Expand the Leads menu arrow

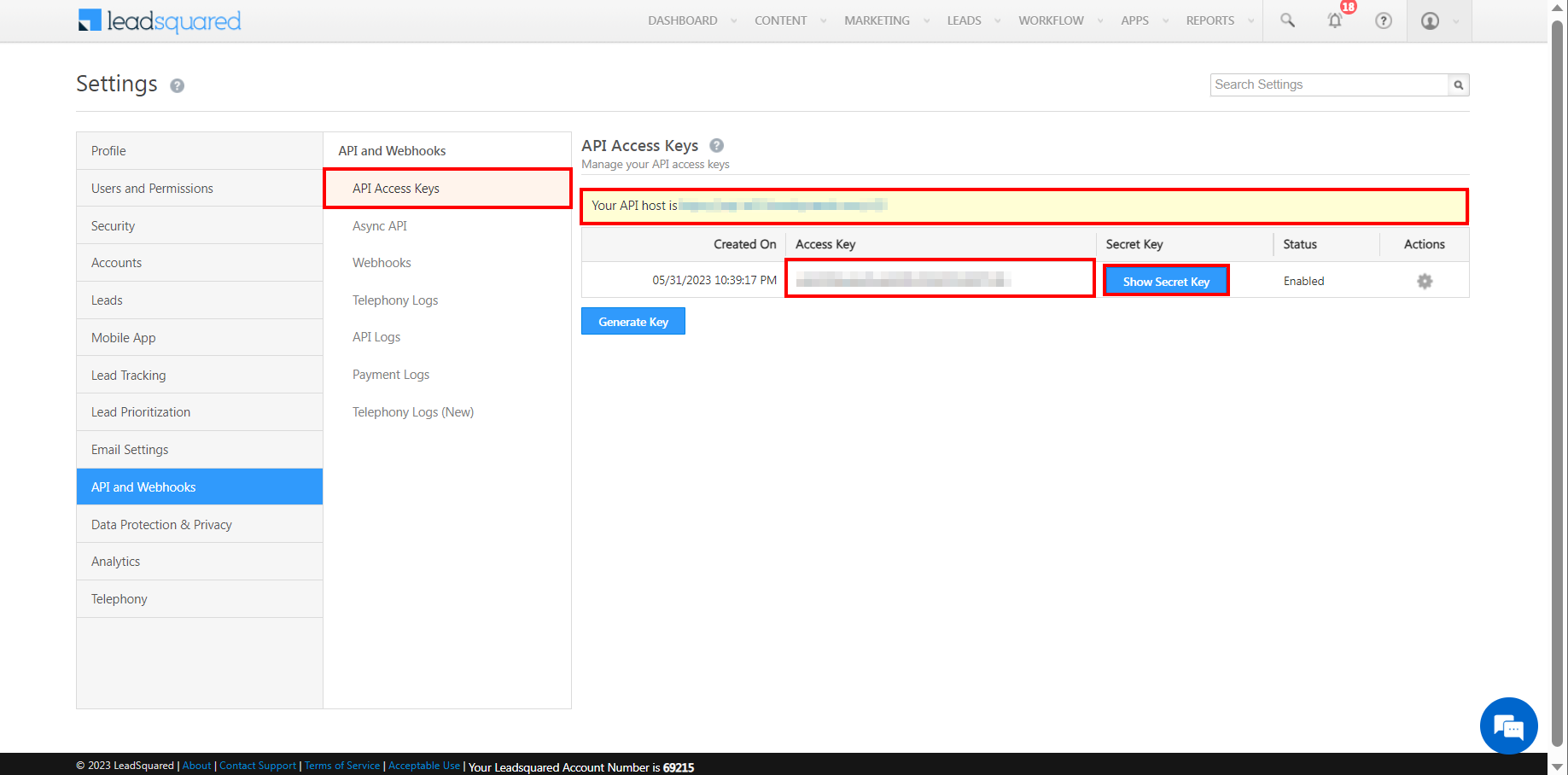(x=997, y=21)
